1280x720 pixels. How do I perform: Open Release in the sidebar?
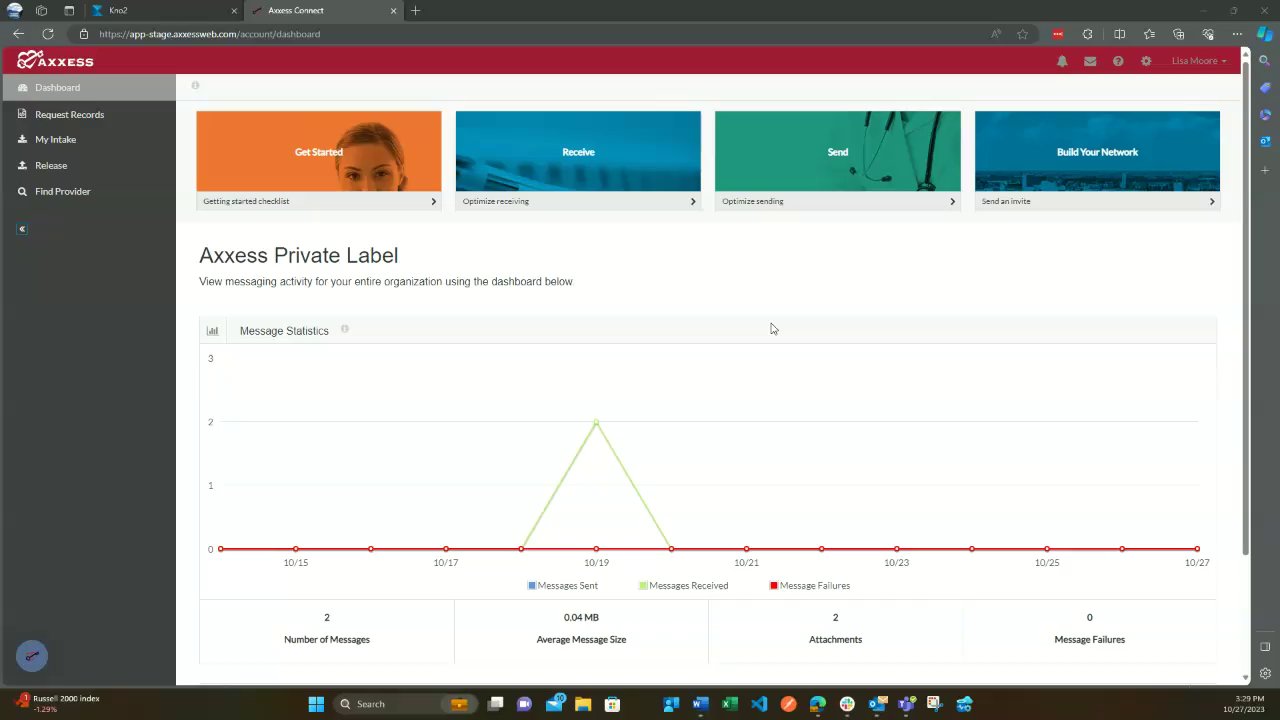(88, 165)
